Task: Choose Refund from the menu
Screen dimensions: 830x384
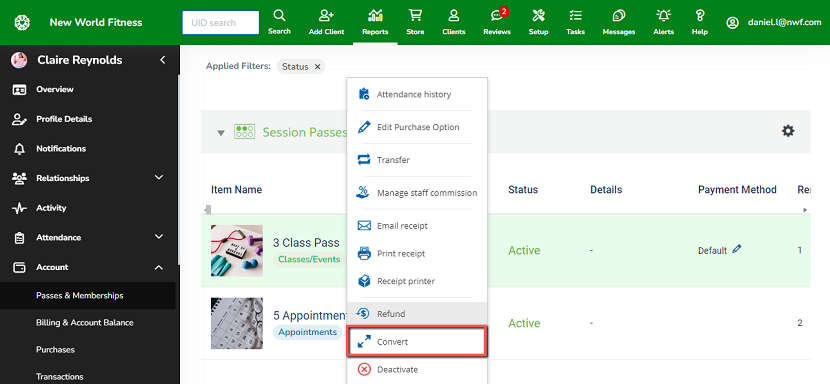Action: (417, 314)
